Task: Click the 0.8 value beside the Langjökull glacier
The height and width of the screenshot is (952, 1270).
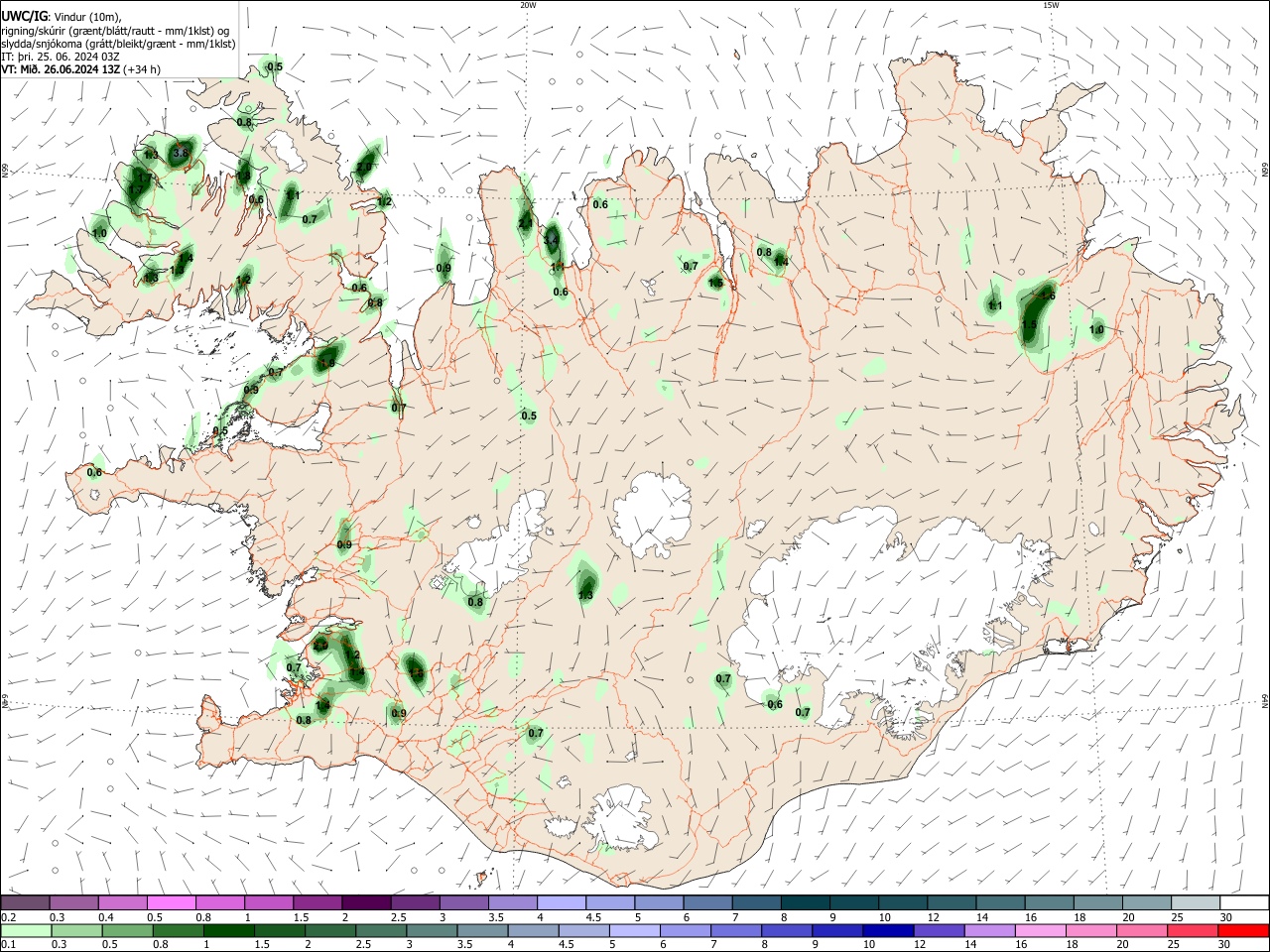Action: click(475, 602)
